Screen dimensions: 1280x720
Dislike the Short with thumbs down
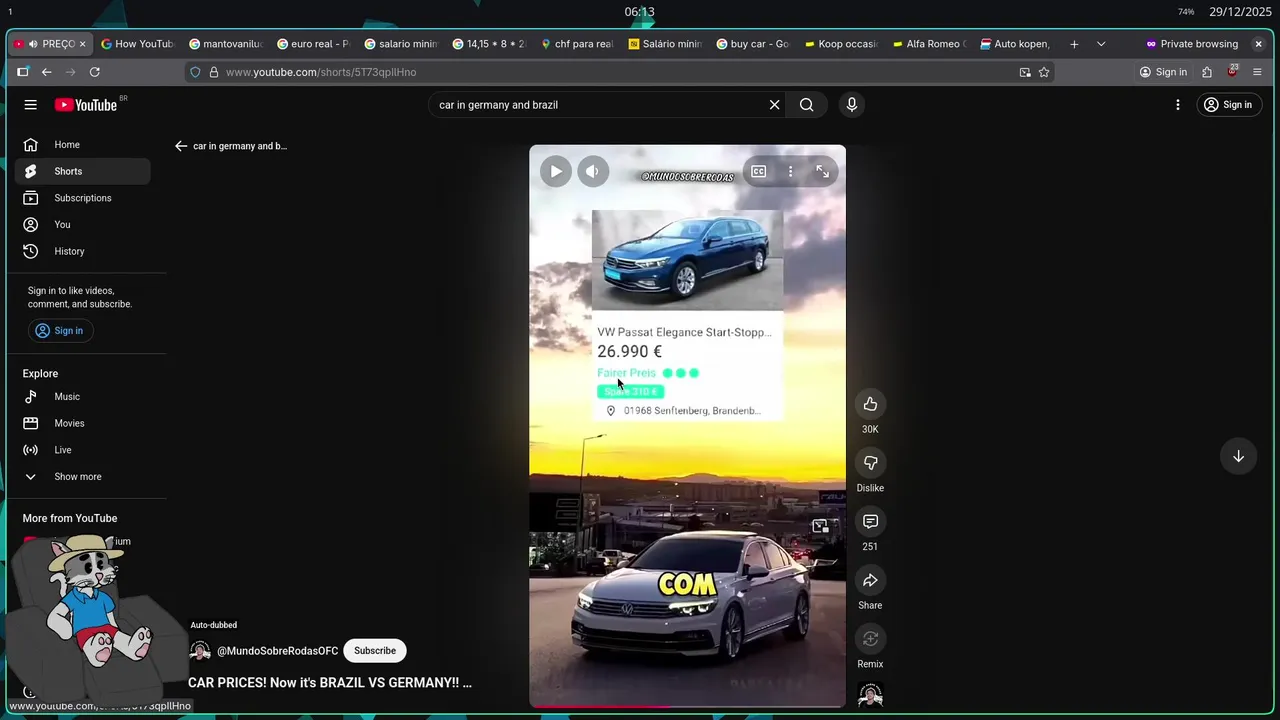point(870,463)
